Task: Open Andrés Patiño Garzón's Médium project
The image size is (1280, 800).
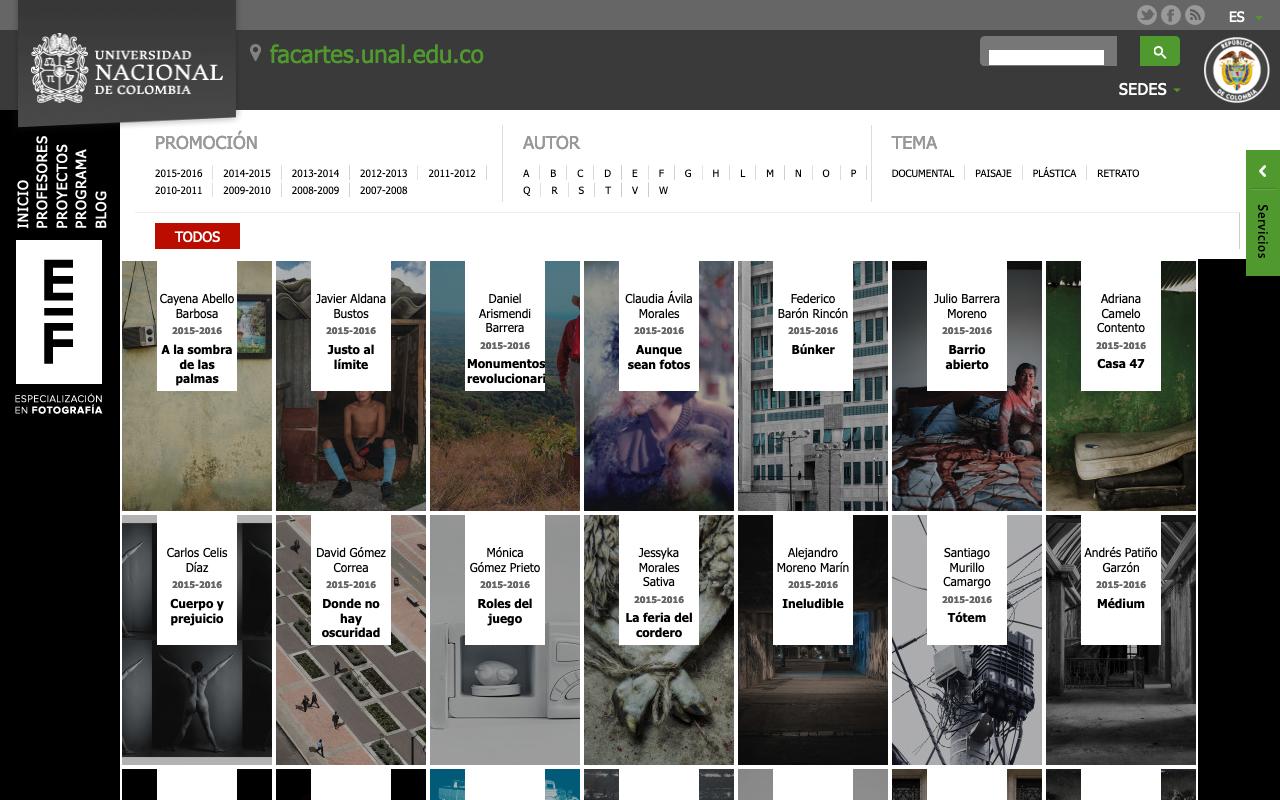Action: pyautogui.click(x=1121, y=640)
